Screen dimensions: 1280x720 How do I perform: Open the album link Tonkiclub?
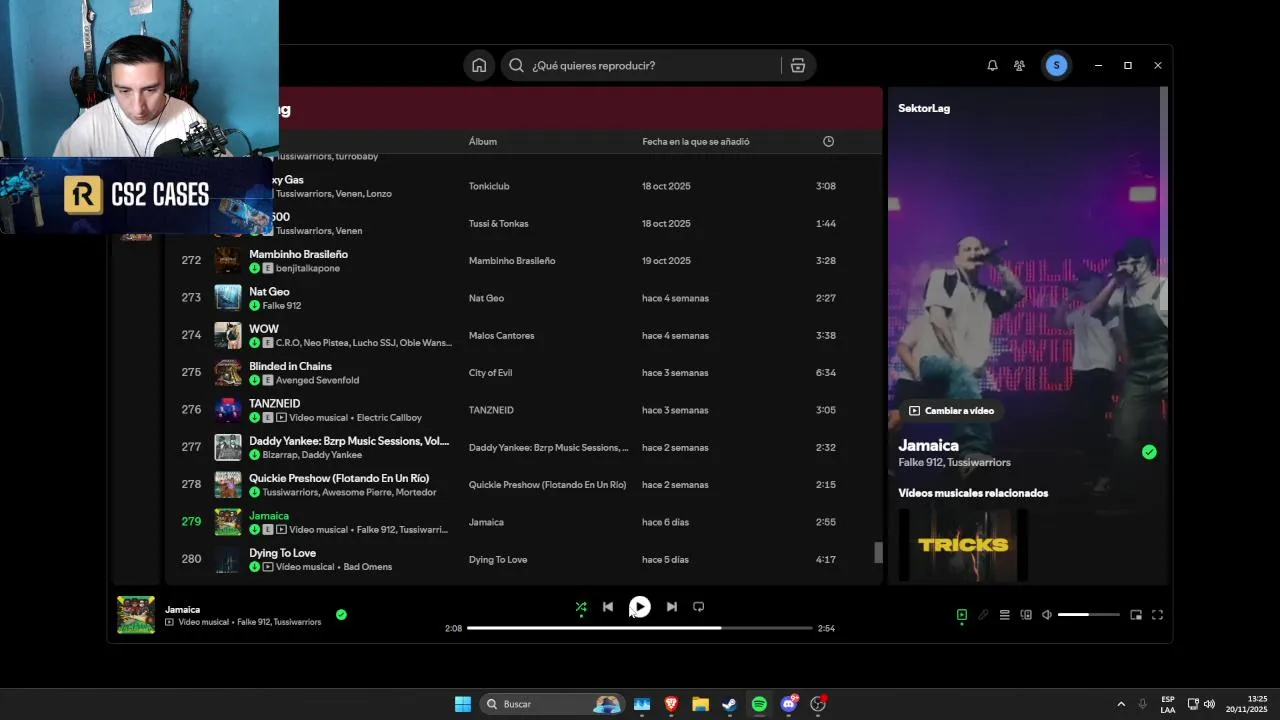pos(489,186)
